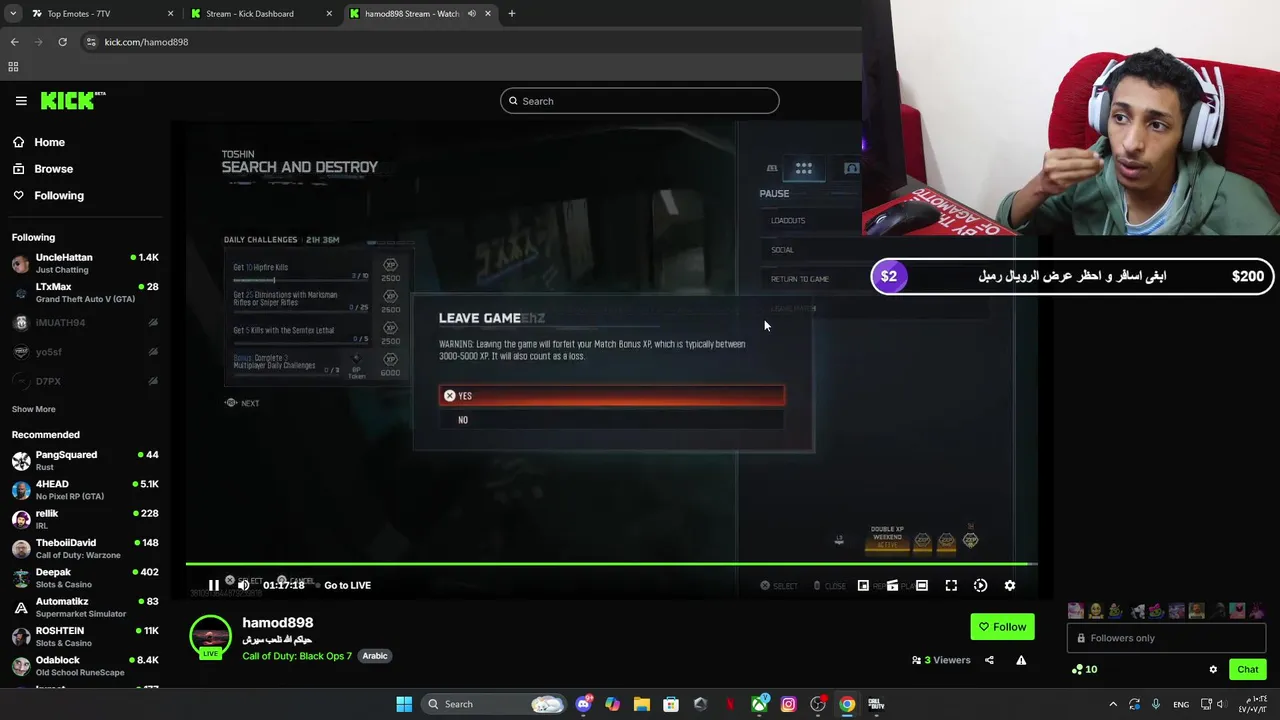Screen dimensions: 1280x720
Task: Navigate to Home in the sidebar
Action: click(x=48, y=142)
